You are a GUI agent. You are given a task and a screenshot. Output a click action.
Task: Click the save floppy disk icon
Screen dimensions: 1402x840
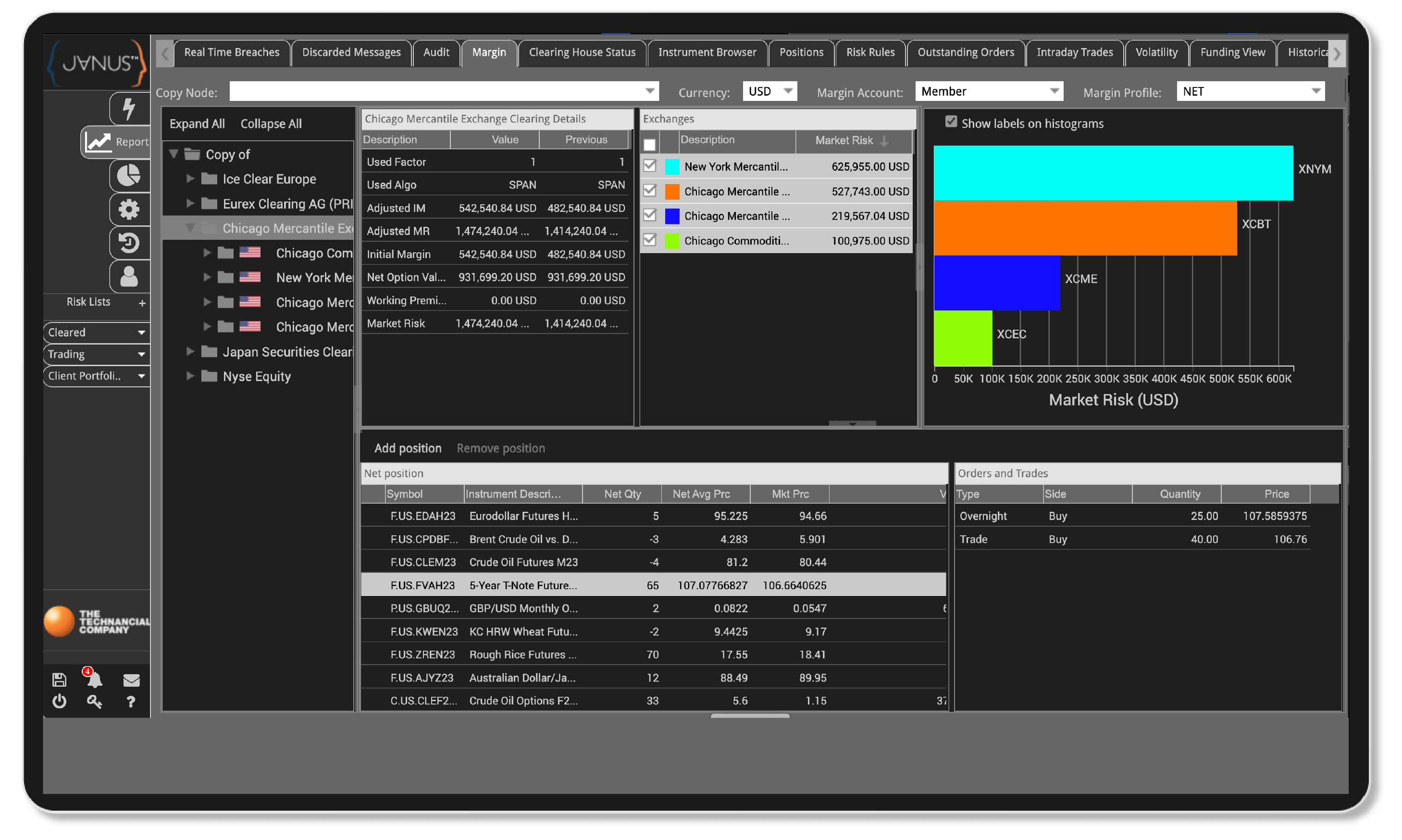click(x=60, y=680)
